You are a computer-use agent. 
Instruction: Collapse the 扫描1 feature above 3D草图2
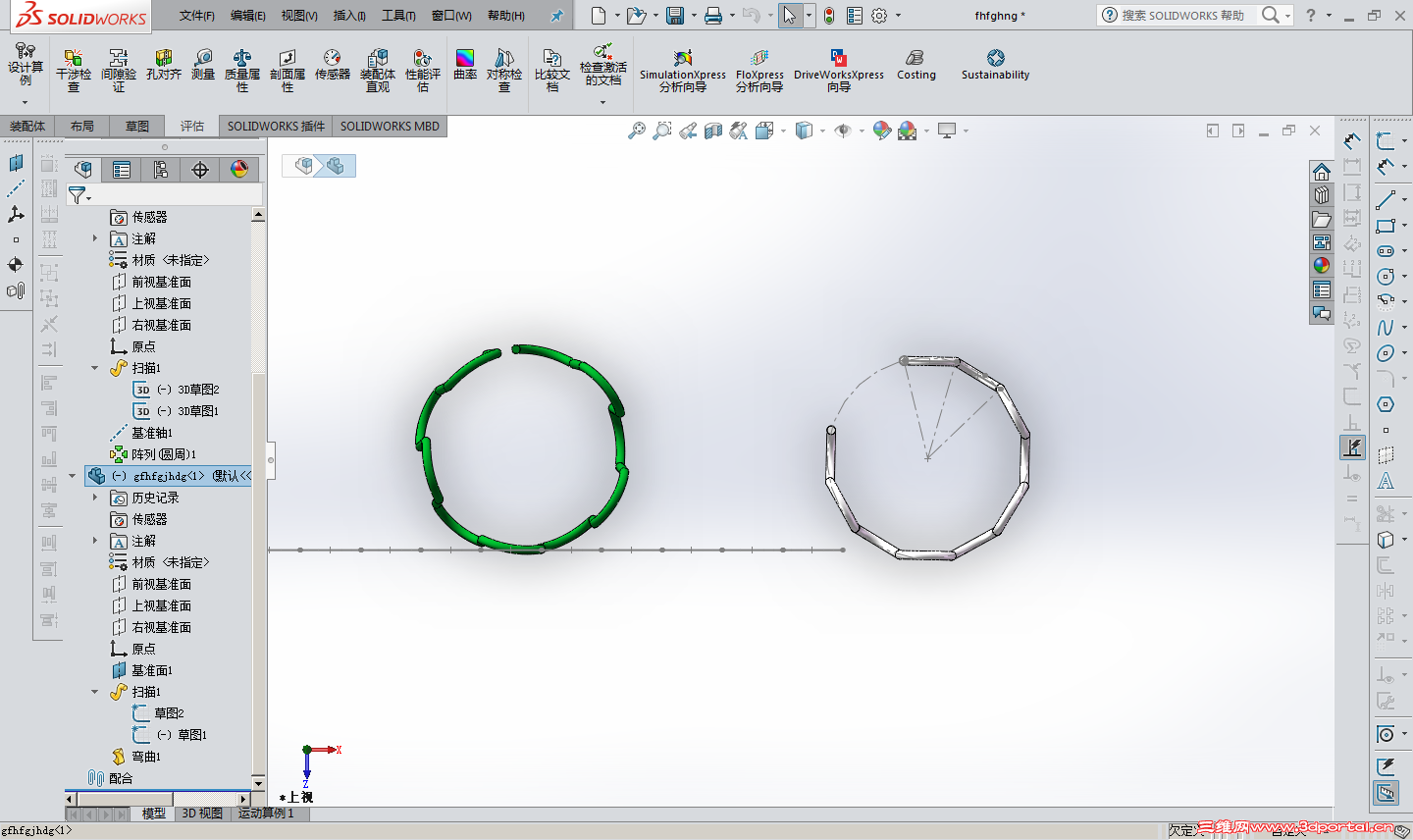click(95, 368)
